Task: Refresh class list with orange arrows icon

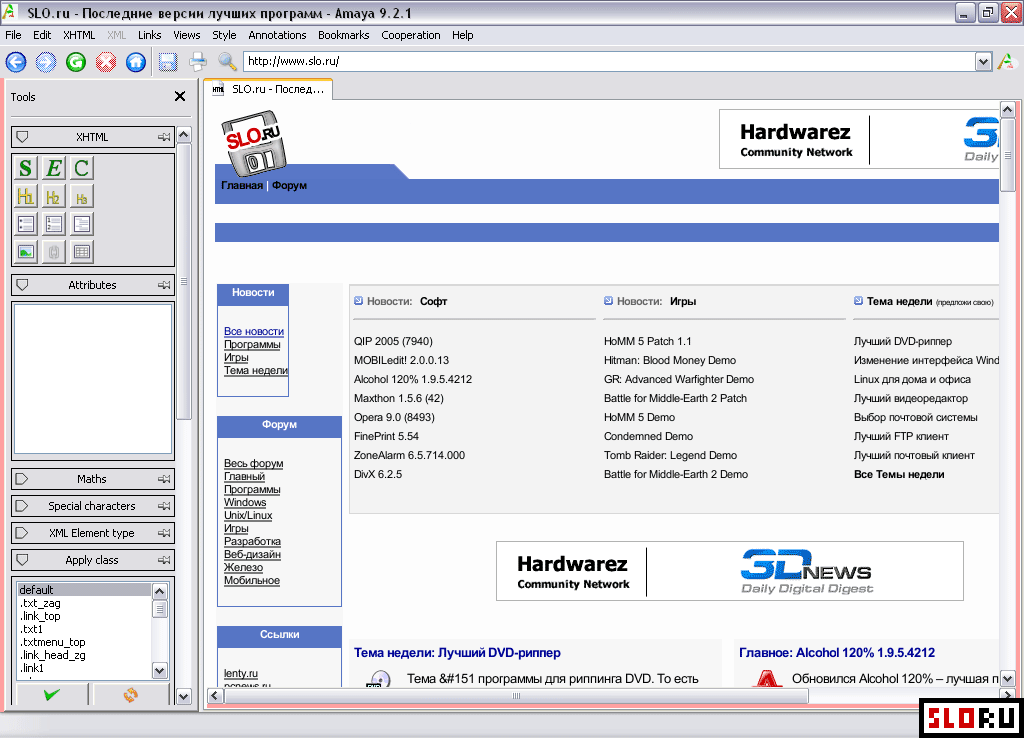Action: (x=131, y=694)
